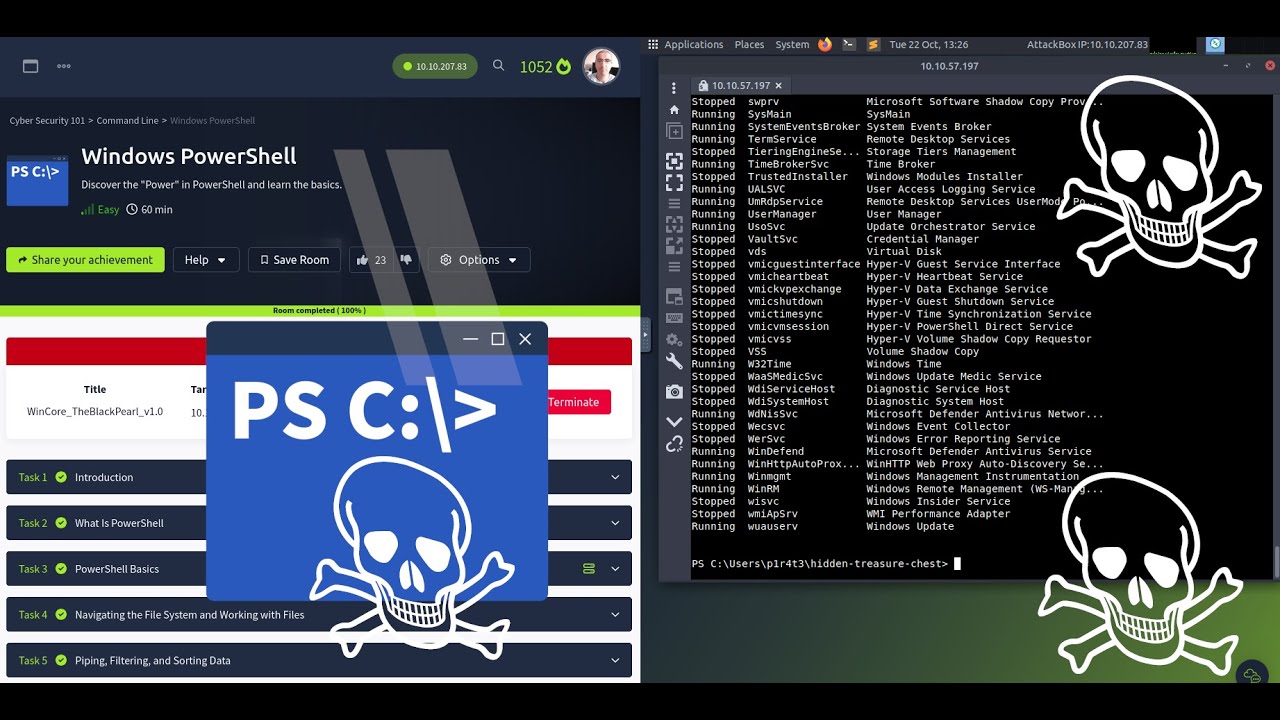Click the Room completed 100% progress bar
This screenshot has height=720, width=1280.
pyautogui.click(x=320, y=310)
